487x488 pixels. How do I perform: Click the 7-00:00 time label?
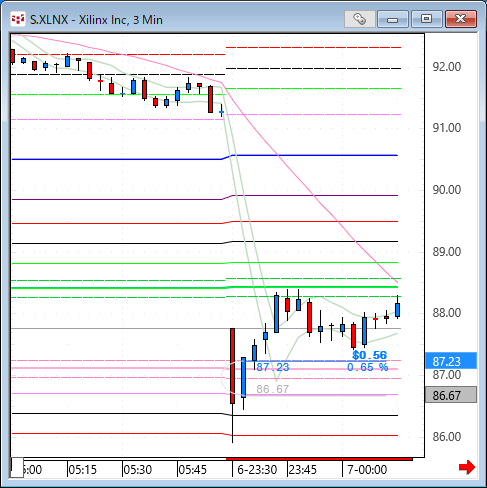(x=367, y=470)
